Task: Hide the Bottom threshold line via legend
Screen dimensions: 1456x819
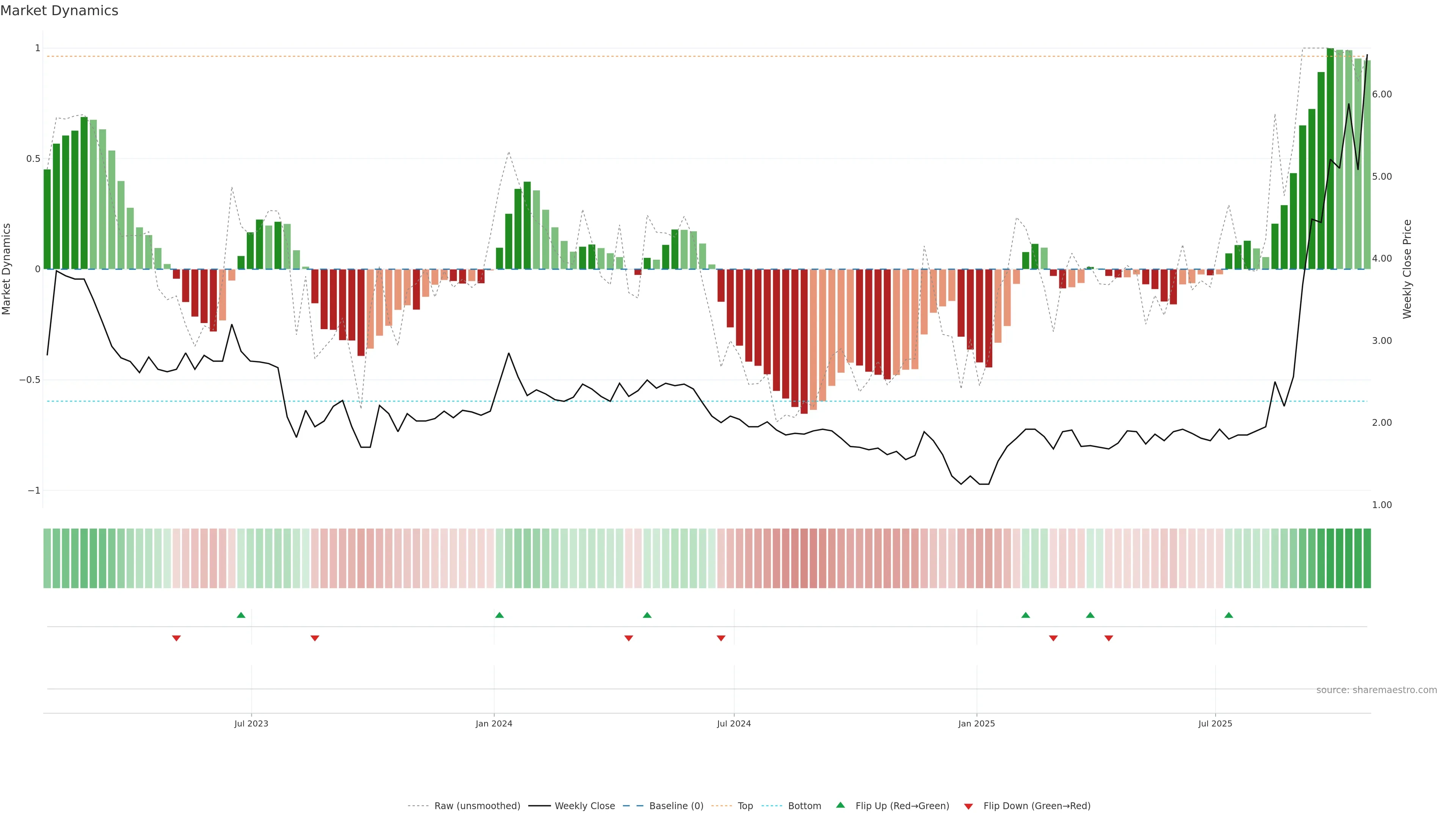Action: click(x=804, y=806)
